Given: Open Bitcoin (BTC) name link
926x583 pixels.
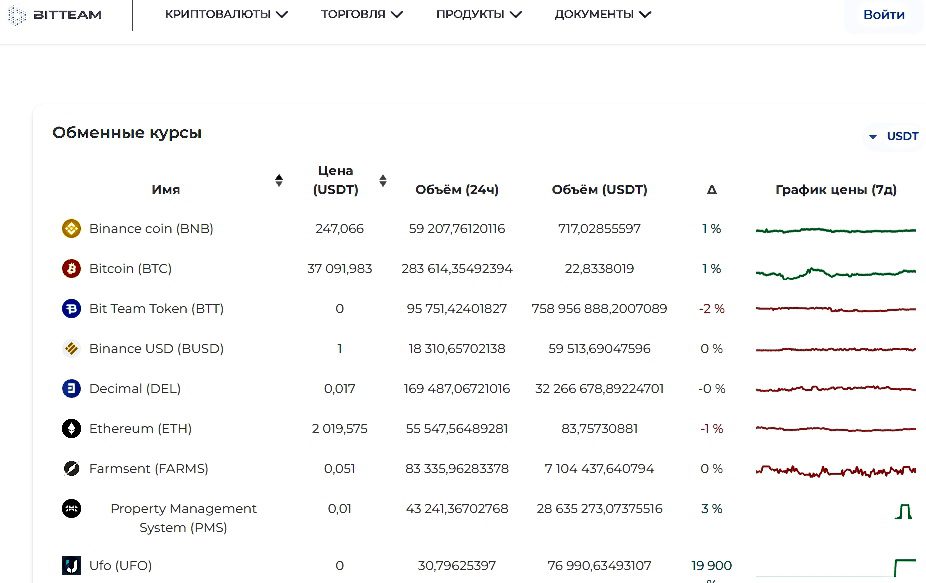Looking at the screenshot, I should pos(131,268).
